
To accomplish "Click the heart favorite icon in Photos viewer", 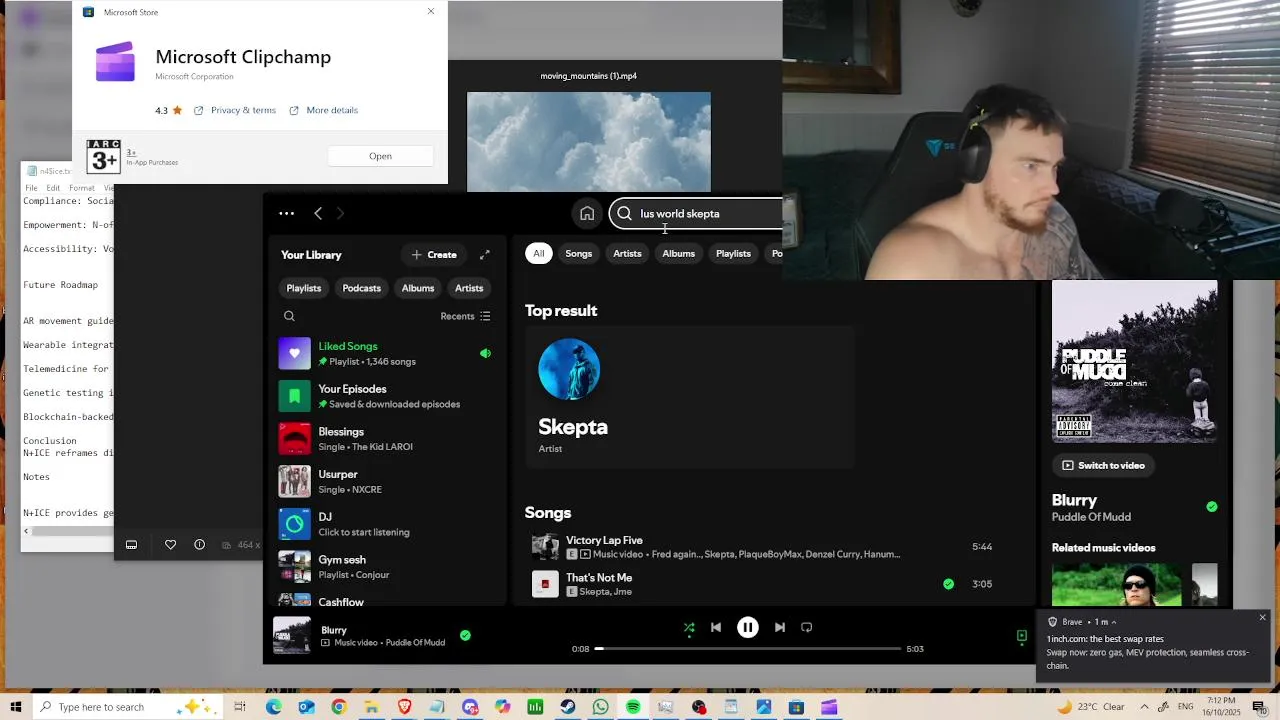I will click(x=170, y=545).
